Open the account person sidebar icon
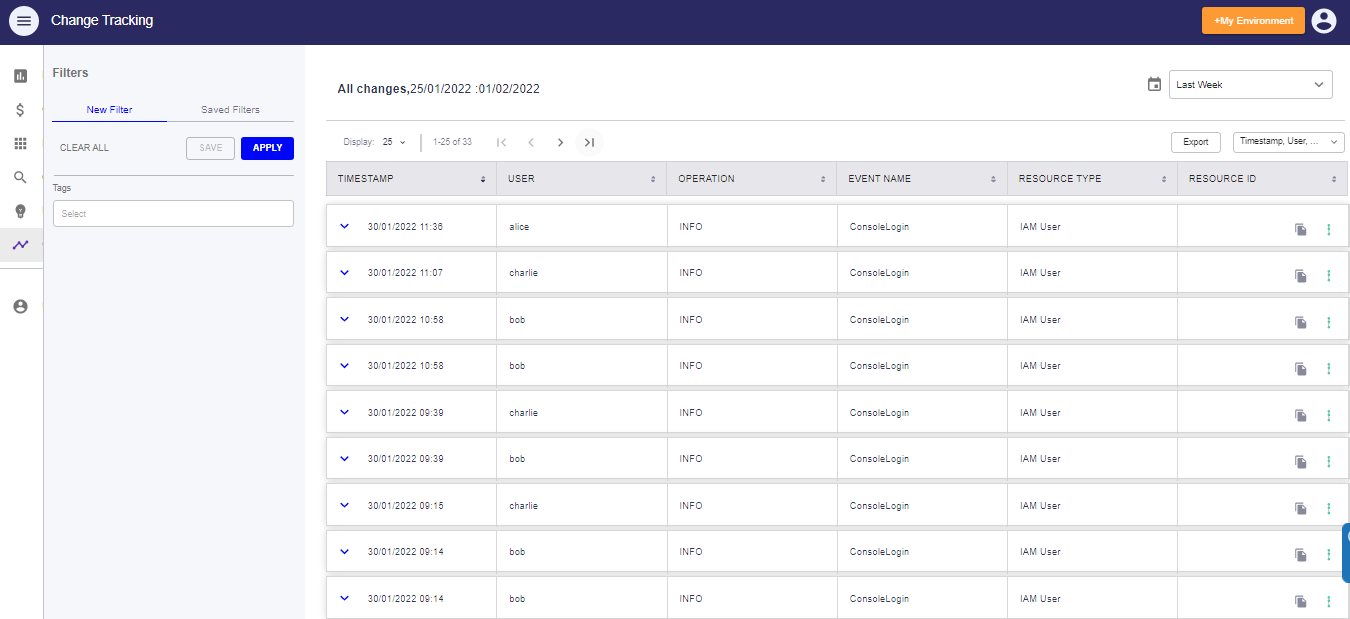Image resolution: width=1350 pixels, height=619 pixels. tap(20, 307)
